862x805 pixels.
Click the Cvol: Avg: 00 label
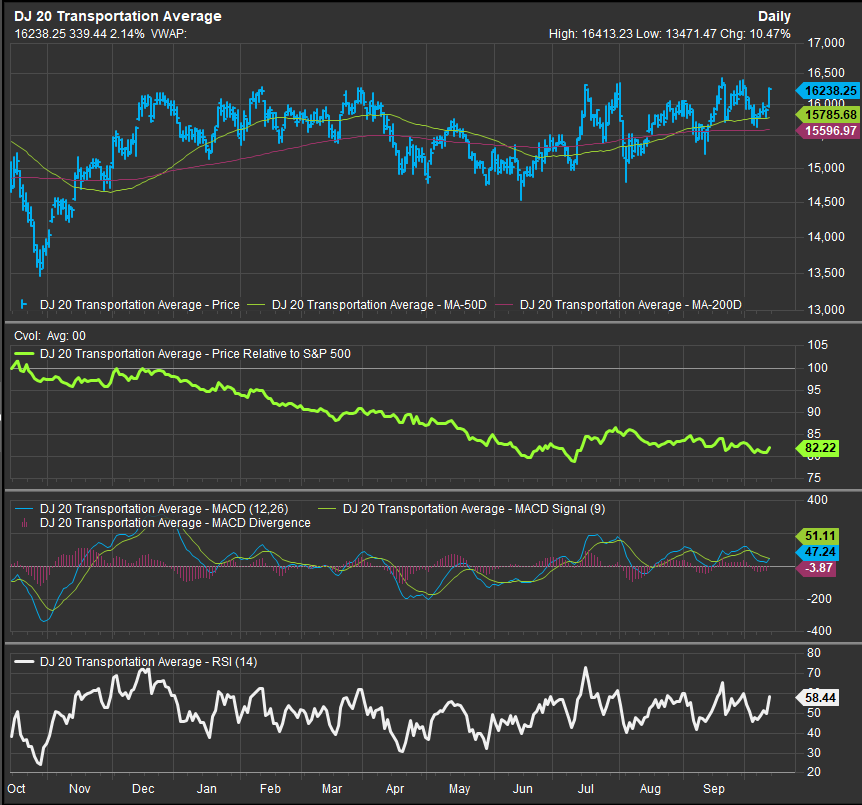50,336
